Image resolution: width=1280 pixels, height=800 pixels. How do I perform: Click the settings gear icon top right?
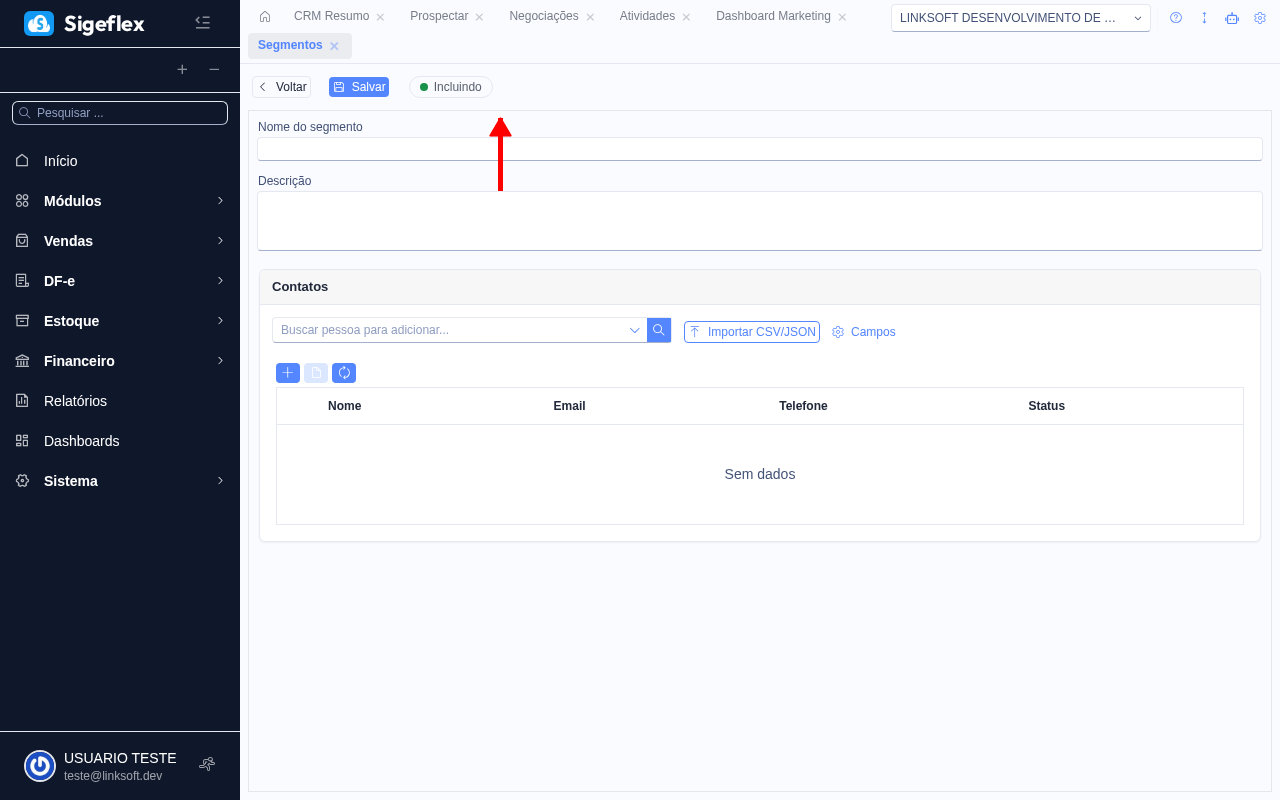(x=1260, y=18)
